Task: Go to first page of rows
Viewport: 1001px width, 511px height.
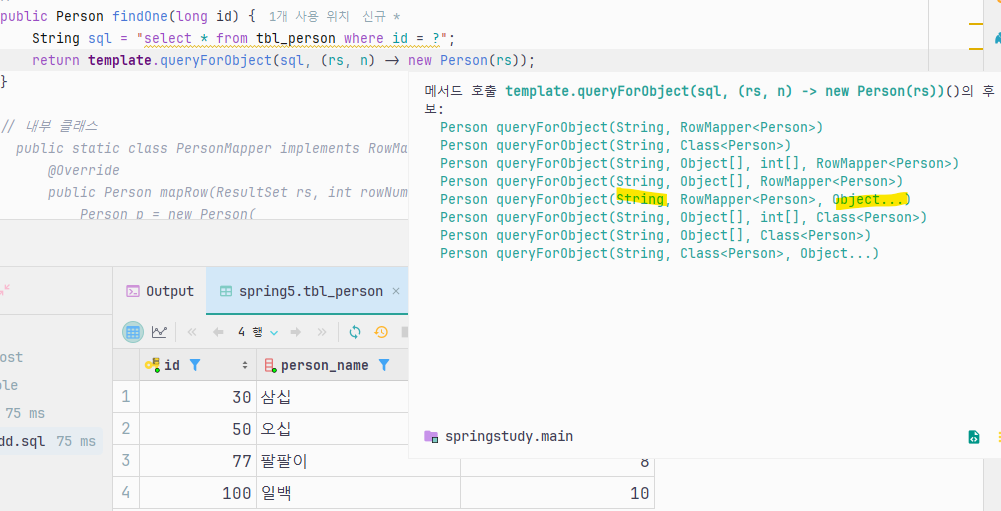Action: pos(192,332)
